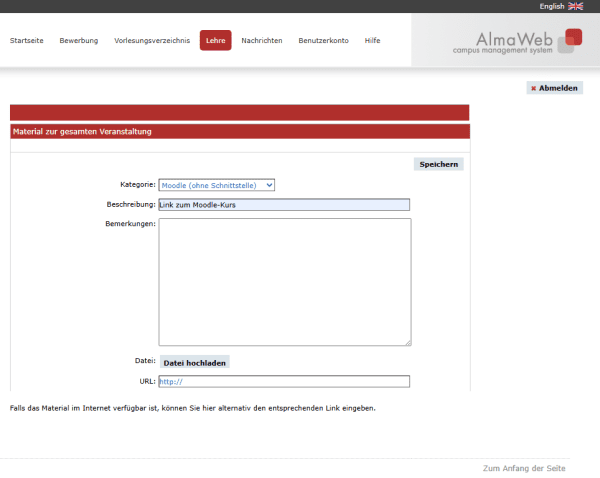Go to the Bewerbung menu
Screen dimensions: 600x478
[79, 41]
